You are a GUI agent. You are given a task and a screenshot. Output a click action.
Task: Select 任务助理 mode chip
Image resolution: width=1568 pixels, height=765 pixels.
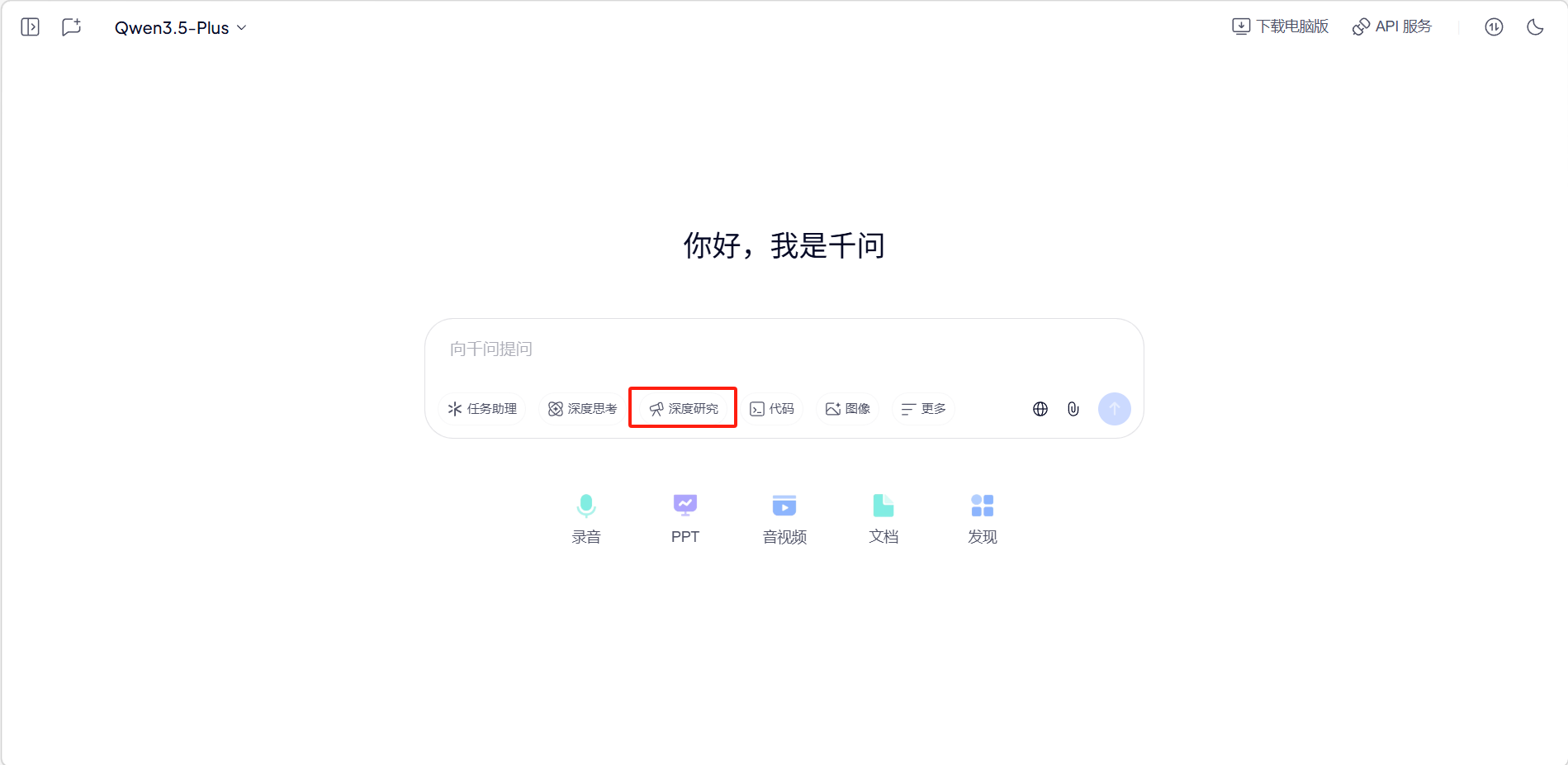(482, 409)
